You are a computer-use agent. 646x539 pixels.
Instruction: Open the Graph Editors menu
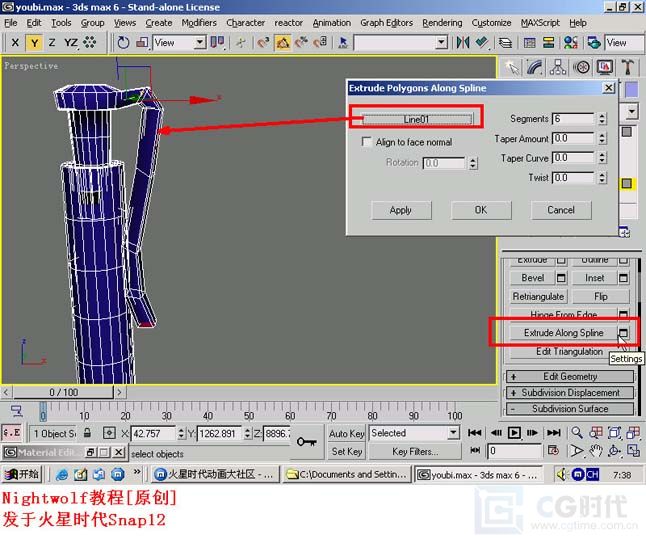[386, 23]
